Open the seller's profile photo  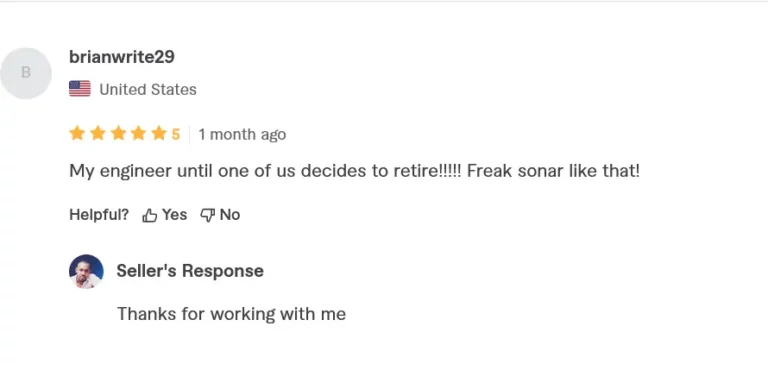click(86, 271)
